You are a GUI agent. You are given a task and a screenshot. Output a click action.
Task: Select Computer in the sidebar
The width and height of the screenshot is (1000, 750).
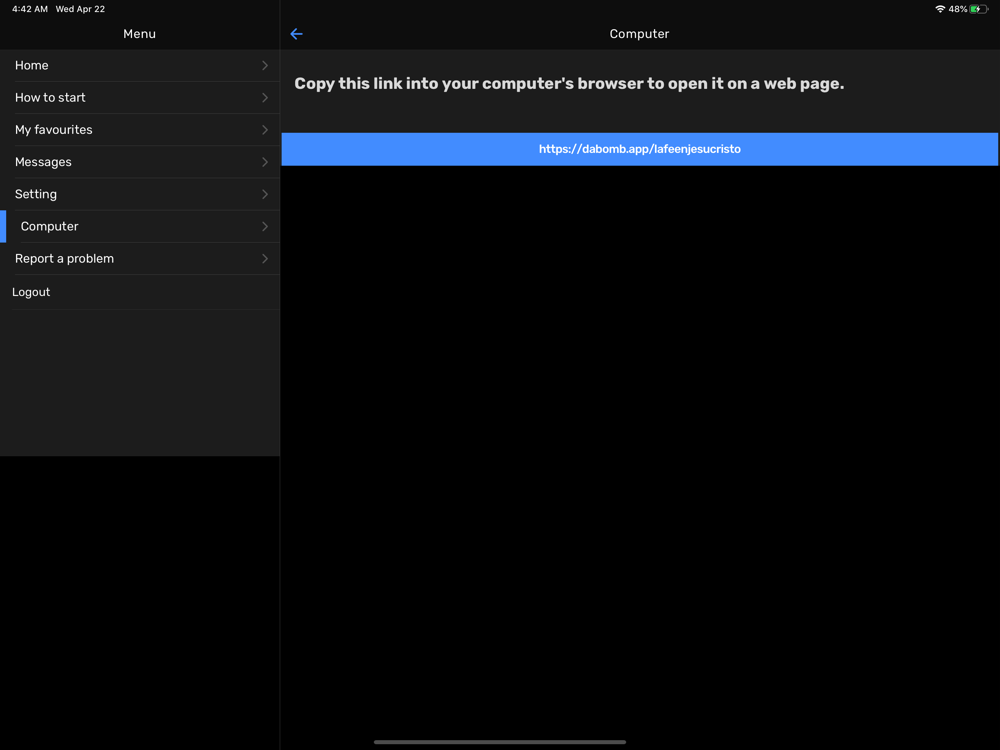pos(140,226)
